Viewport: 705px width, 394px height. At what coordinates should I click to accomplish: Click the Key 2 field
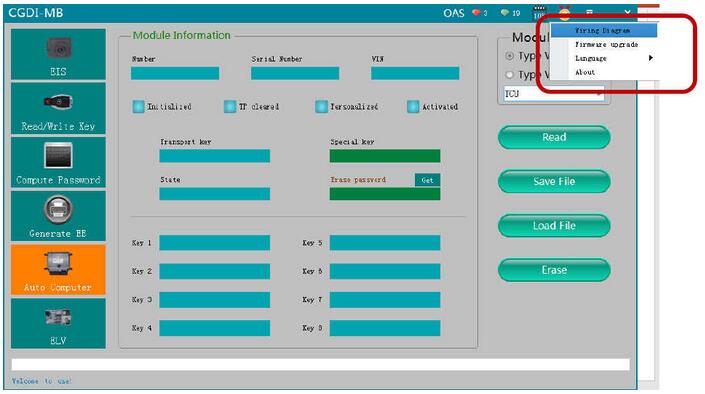click(x=214, y=271)
